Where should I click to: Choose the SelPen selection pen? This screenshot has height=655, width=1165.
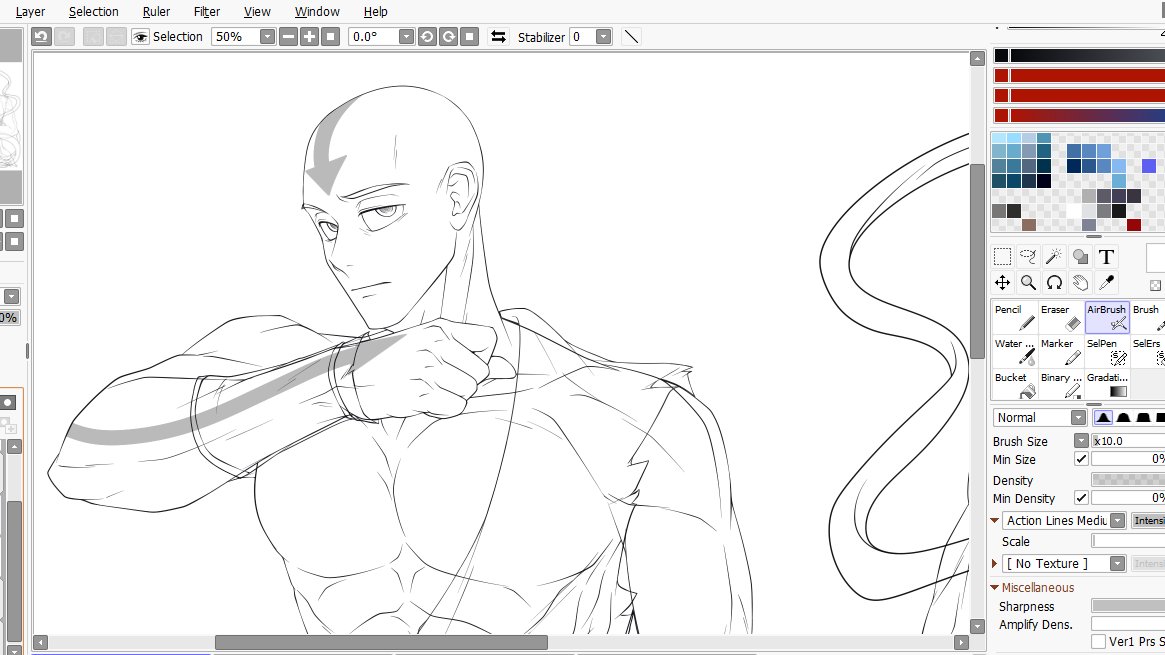tap(1107, 351)
